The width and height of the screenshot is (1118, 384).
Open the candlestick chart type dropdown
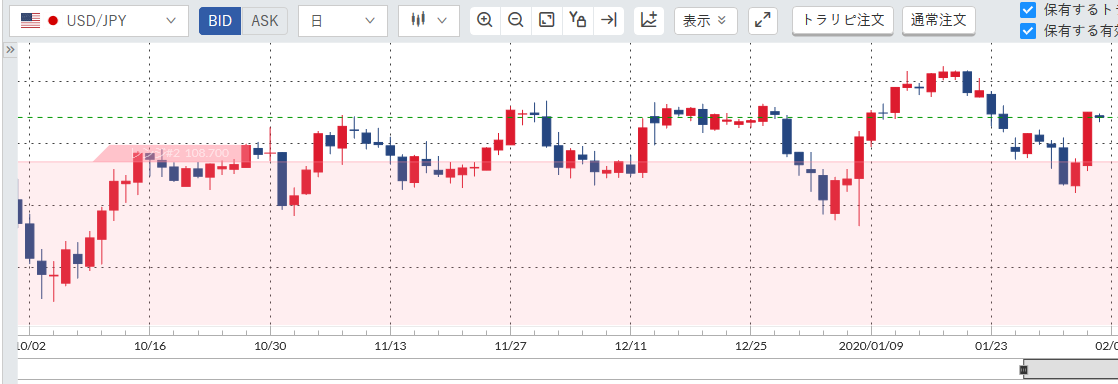(x=429, y=21)
